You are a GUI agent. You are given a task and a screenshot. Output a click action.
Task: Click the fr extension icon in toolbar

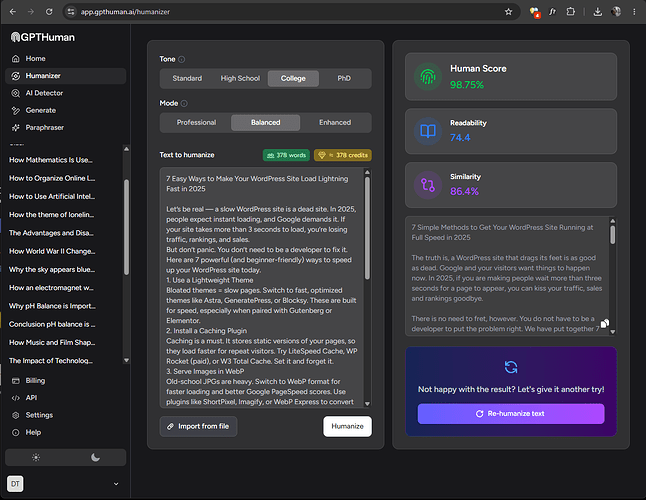[x=552, y=12]
